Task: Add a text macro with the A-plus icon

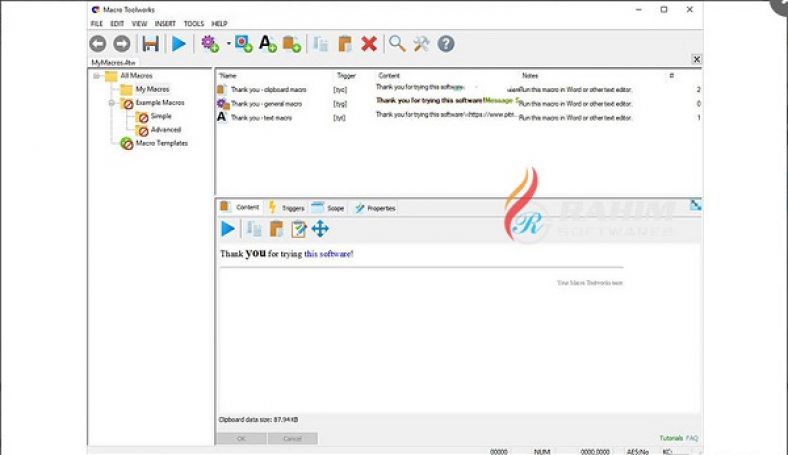Action: coord(267,44)
